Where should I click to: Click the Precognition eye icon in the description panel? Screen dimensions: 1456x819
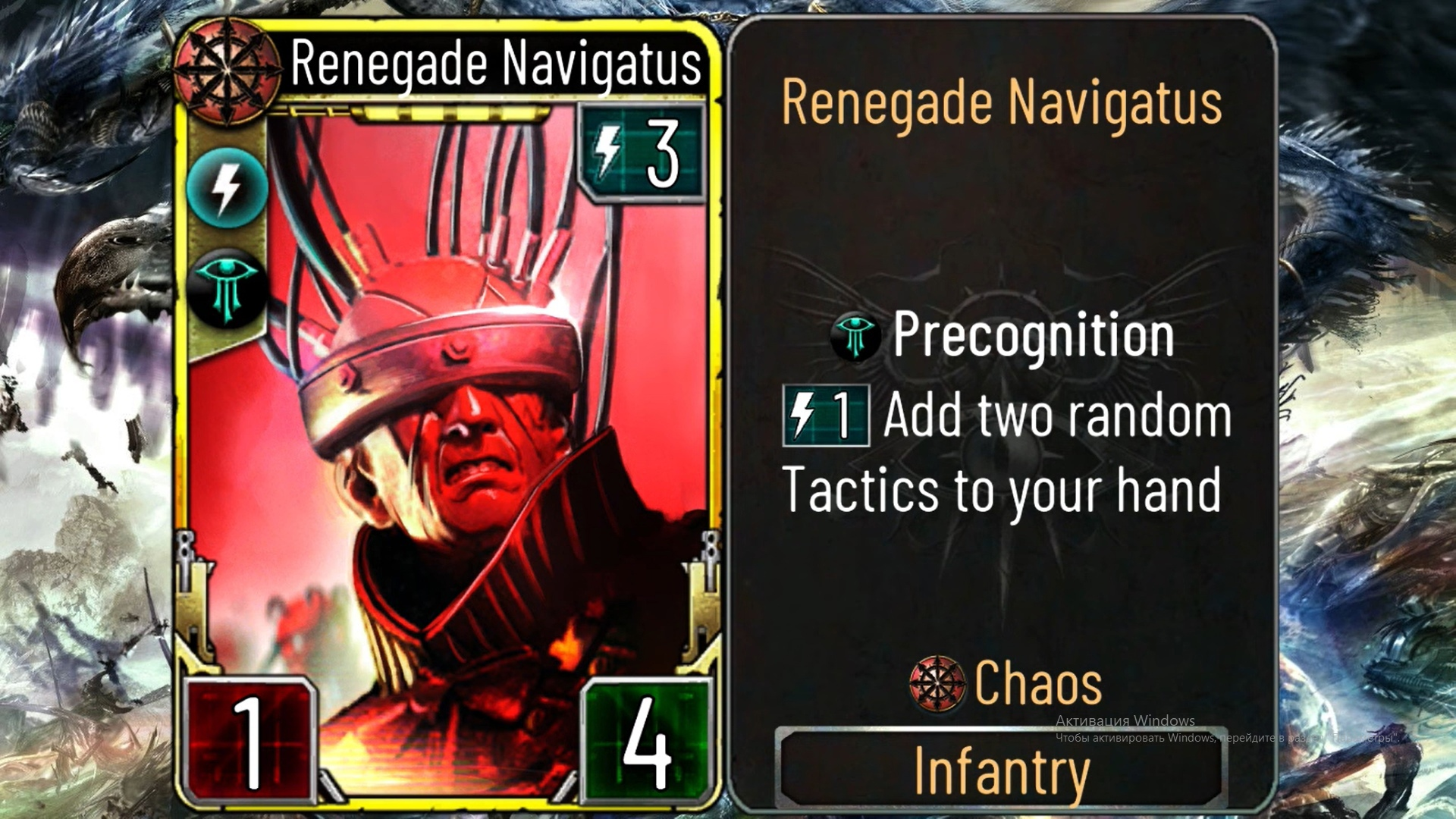coord(855,337)
